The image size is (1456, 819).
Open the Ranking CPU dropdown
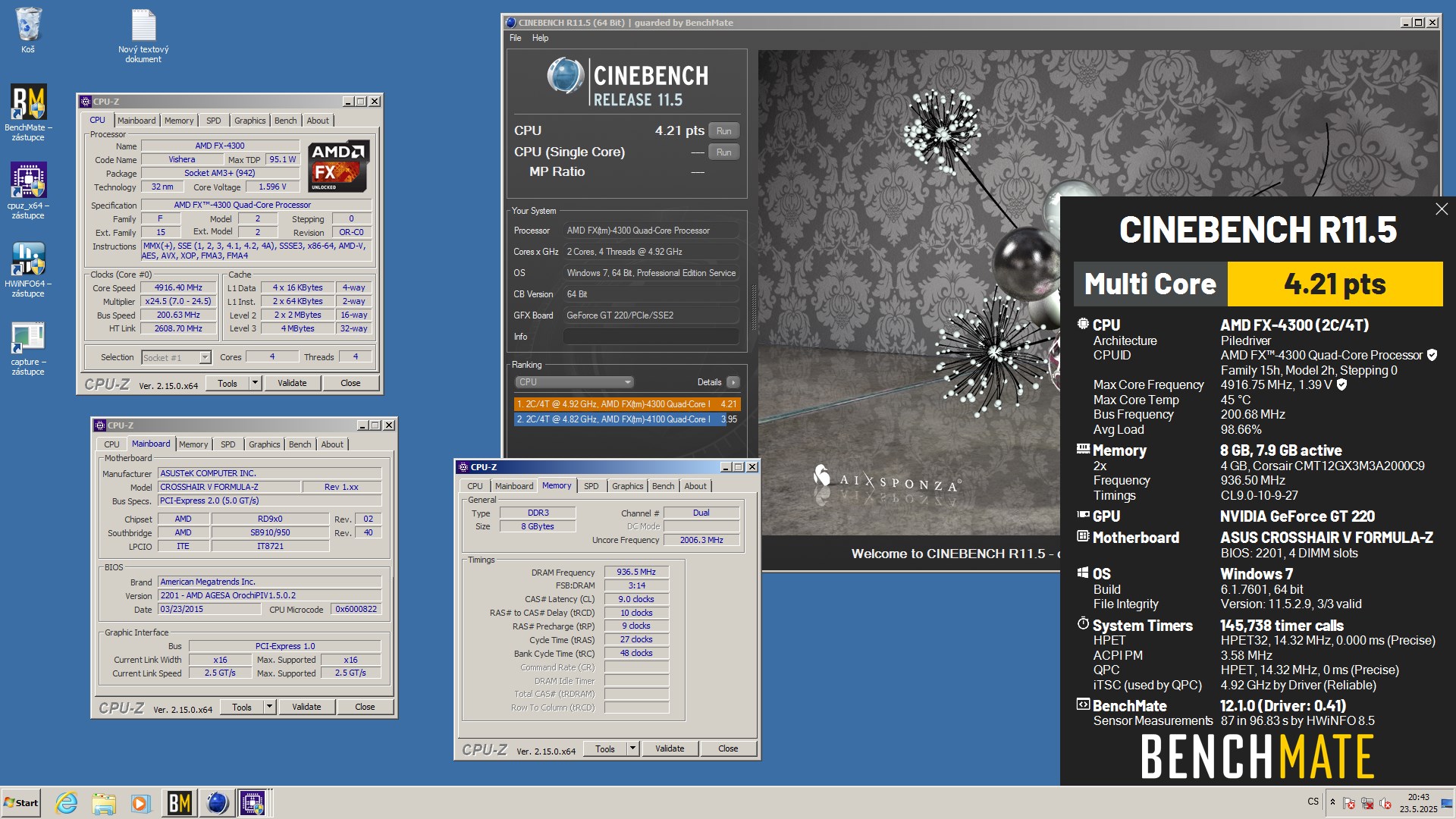click(574, 382)
